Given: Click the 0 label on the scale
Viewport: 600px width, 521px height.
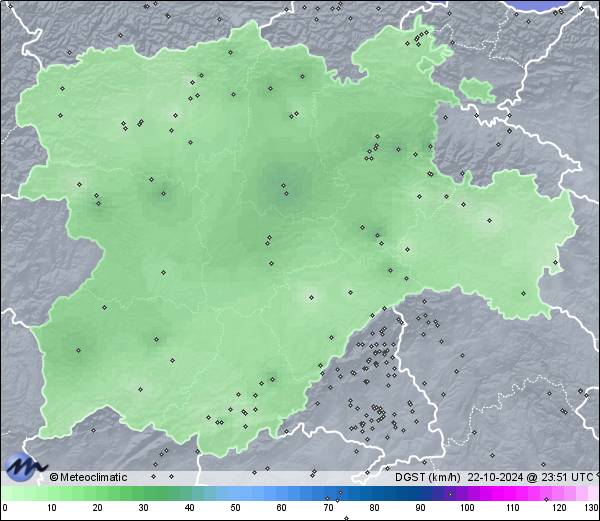Looking at the screenshot, I should tap(5, 508).
